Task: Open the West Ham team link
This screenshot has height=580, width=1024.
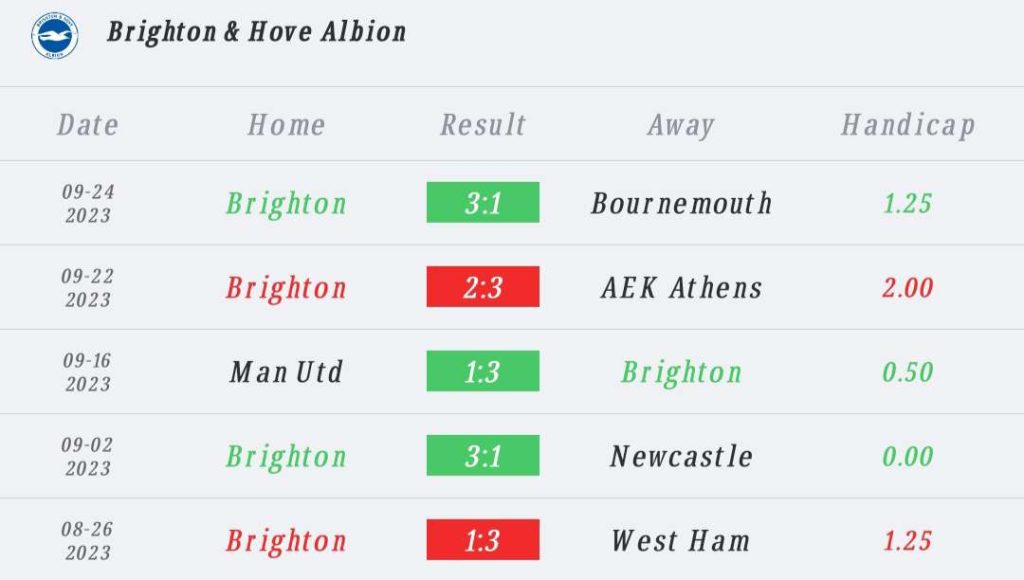Action: 681,541
